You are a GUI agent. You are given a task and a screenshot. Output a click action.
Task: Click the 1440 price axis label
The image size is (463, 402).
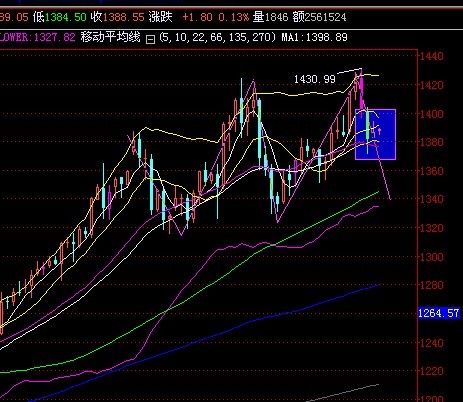432,56
